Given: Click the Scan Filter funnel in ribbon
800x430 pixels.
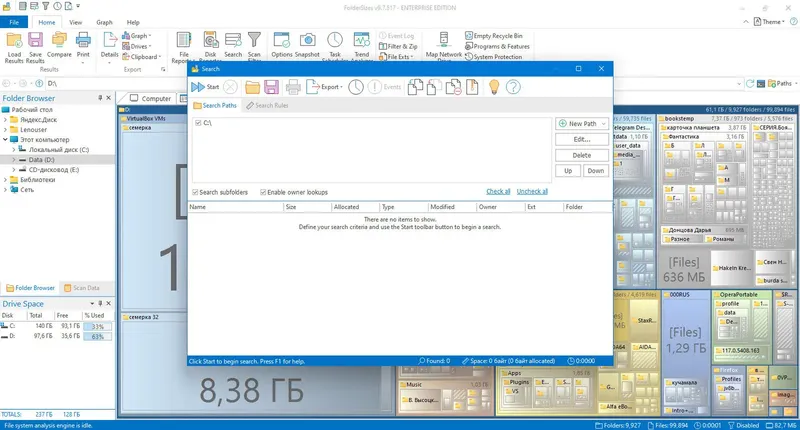Looking at the screenshot, I should coord(254,47).
